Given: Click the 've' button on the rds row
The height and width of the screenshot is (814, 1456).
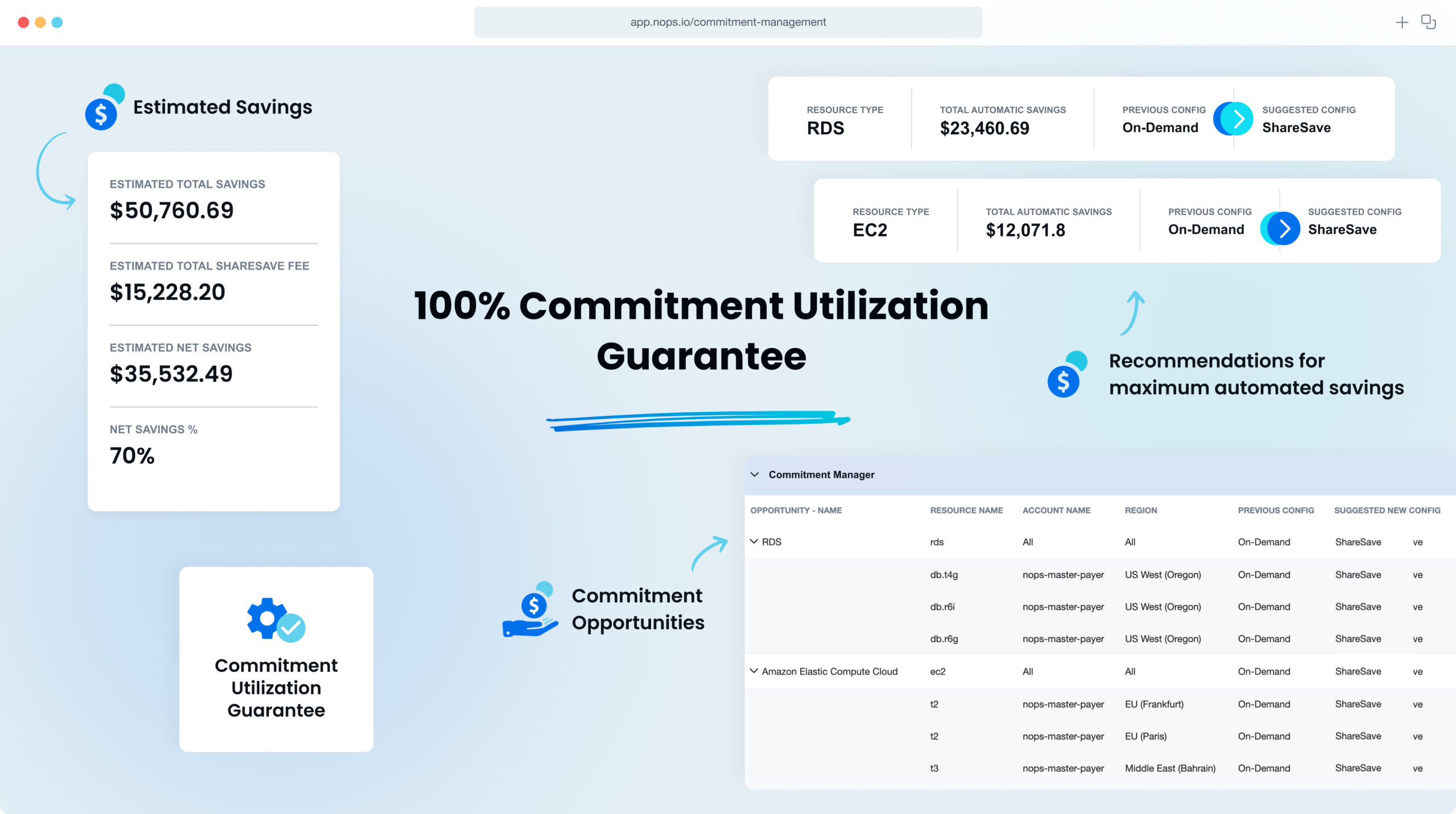Looking at the screenshot, I should click(x=1418, y=542).
